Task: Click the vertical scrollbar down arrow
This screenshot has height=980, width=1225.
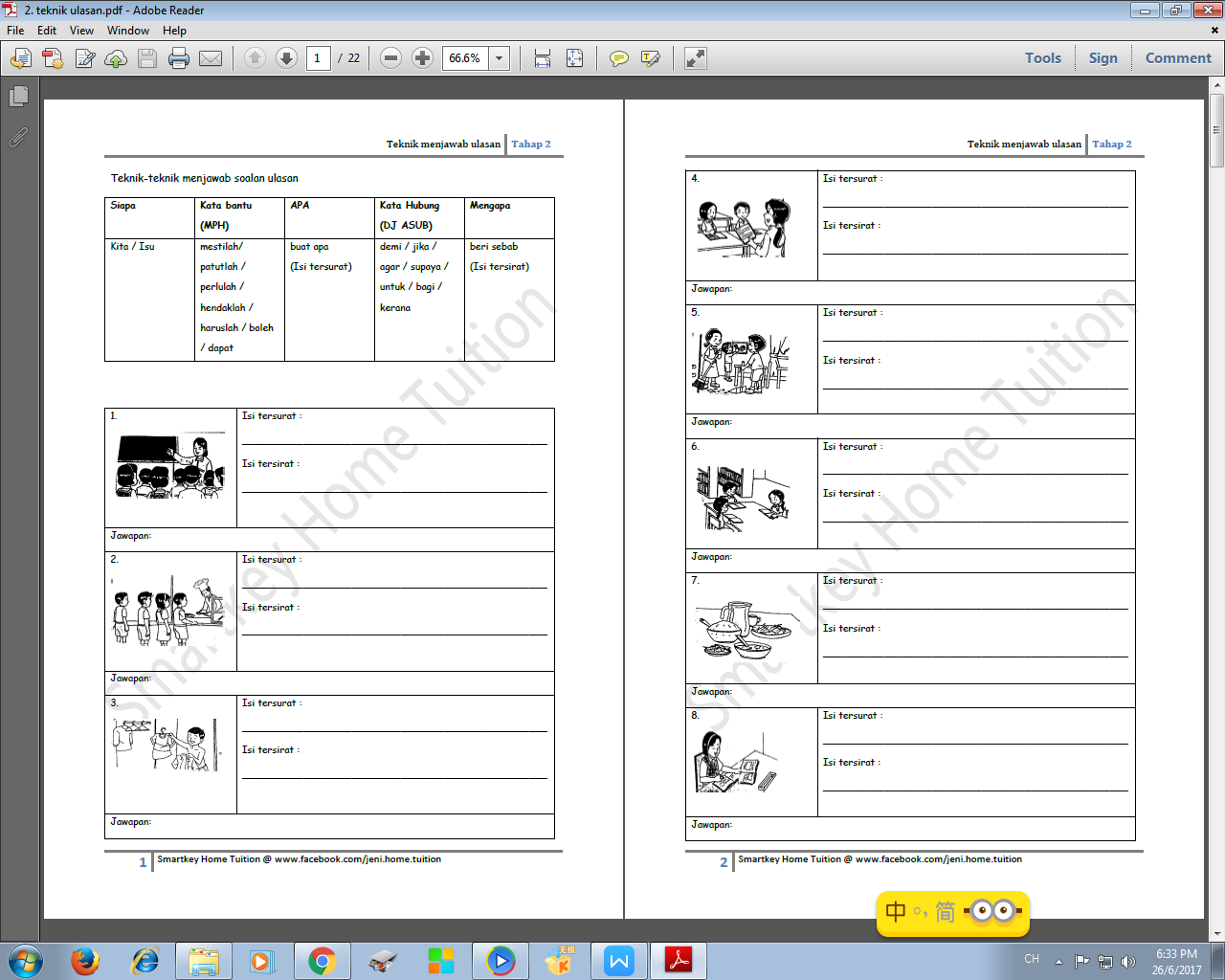Action: click(1217, 933)
